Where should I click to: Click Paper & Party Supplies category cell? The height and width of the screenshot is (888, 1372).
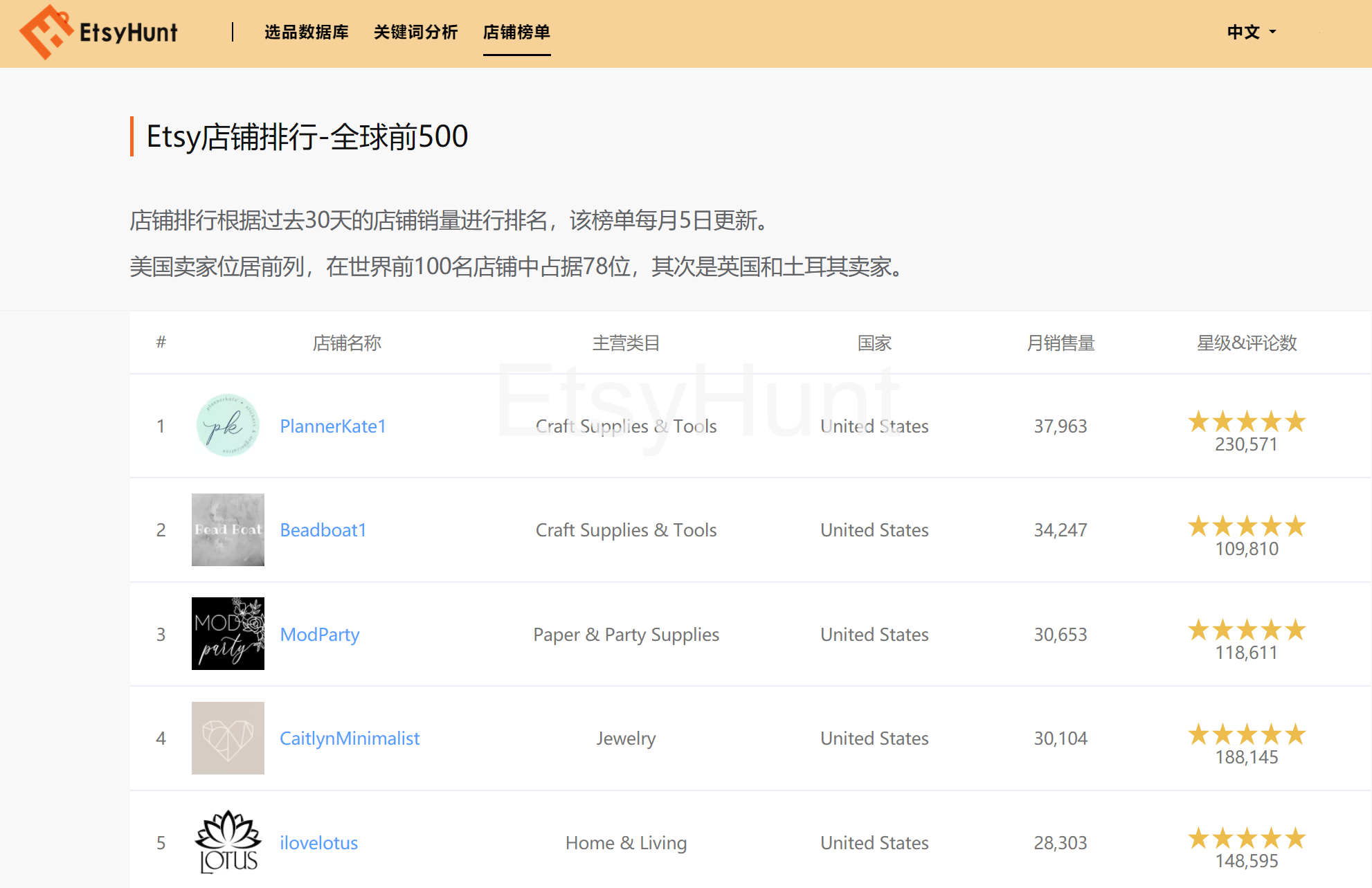pos(626,635)
